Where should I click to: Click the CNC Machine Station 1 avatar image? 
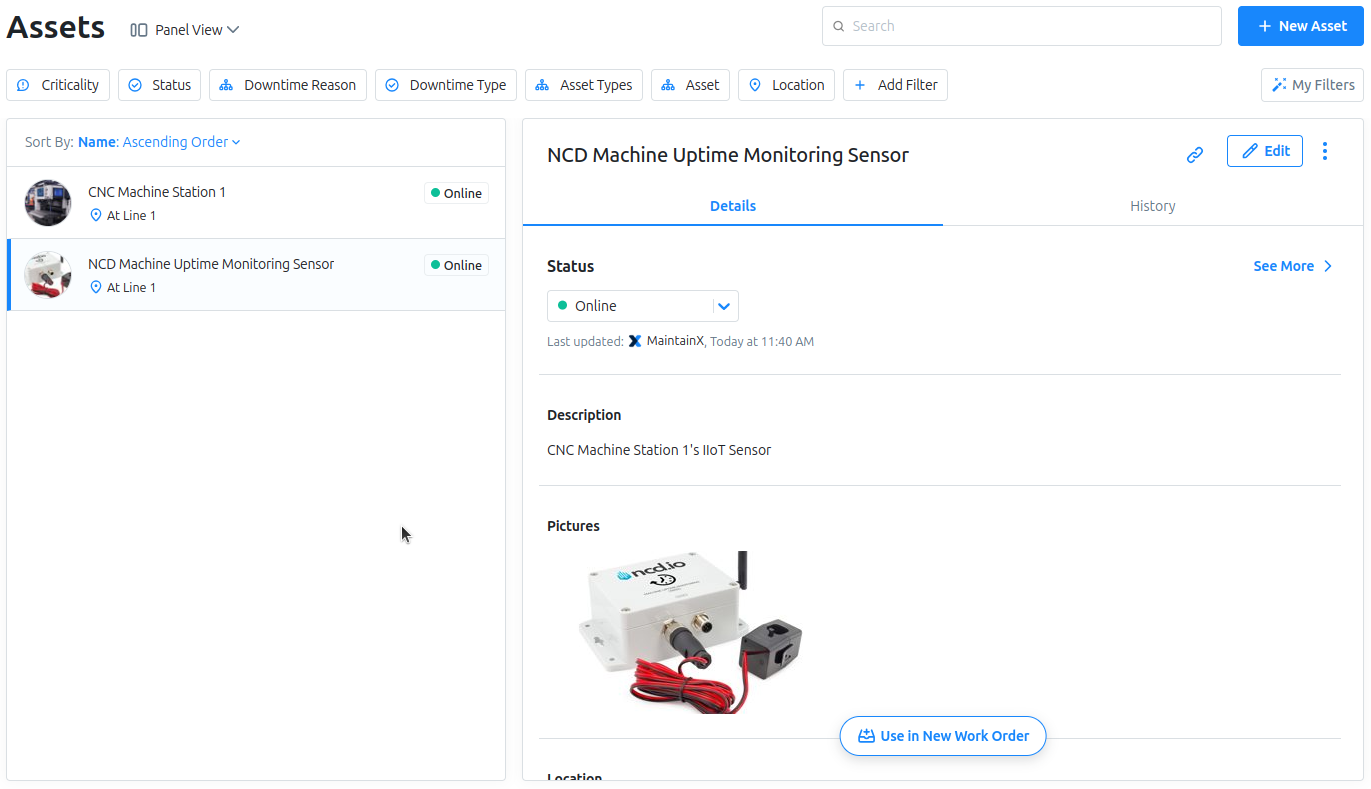pos(48,203)
